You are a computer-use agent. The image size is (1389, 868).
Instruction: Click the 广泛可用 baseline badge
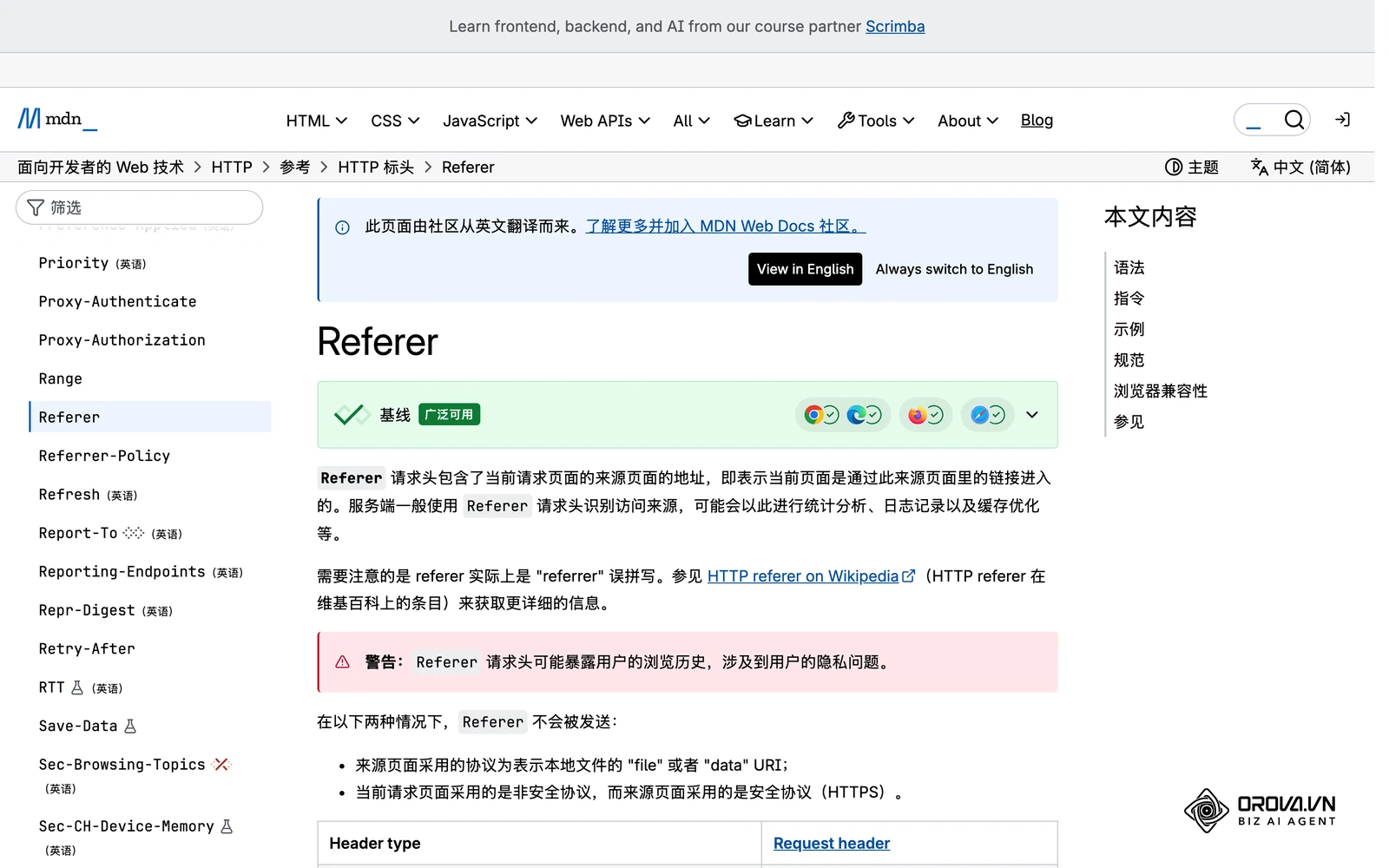coord(449,415)
